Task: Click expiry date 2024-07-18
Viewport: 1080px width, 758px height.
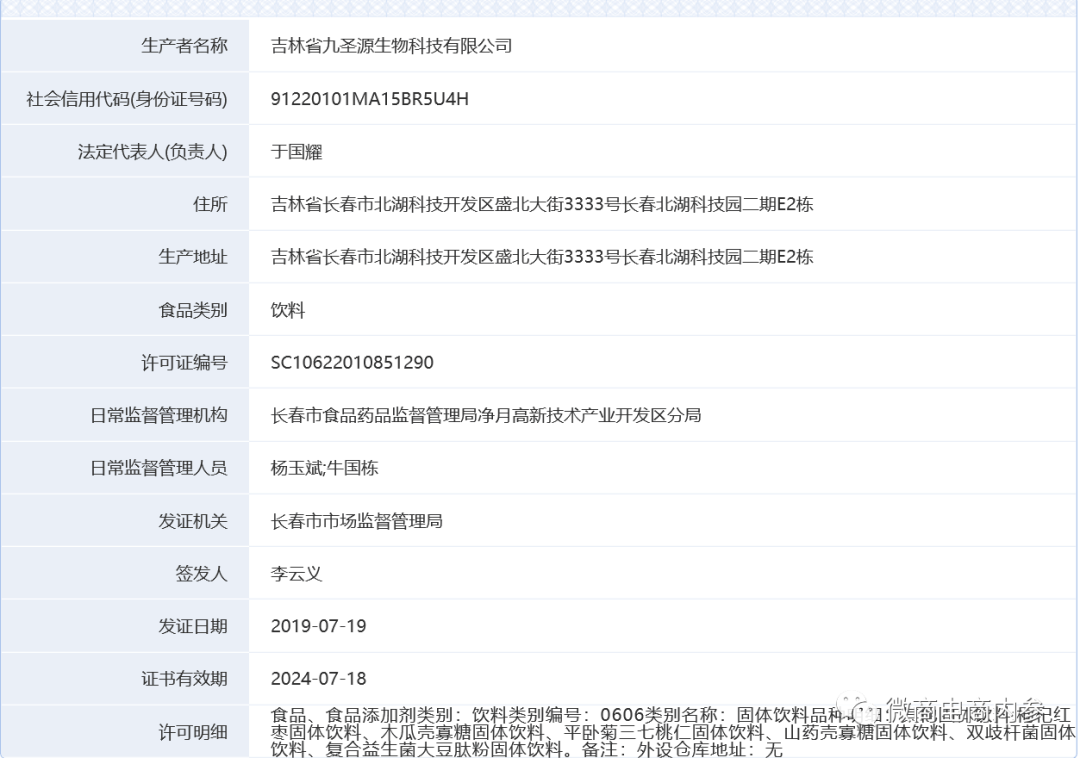Action: (318, 679)
